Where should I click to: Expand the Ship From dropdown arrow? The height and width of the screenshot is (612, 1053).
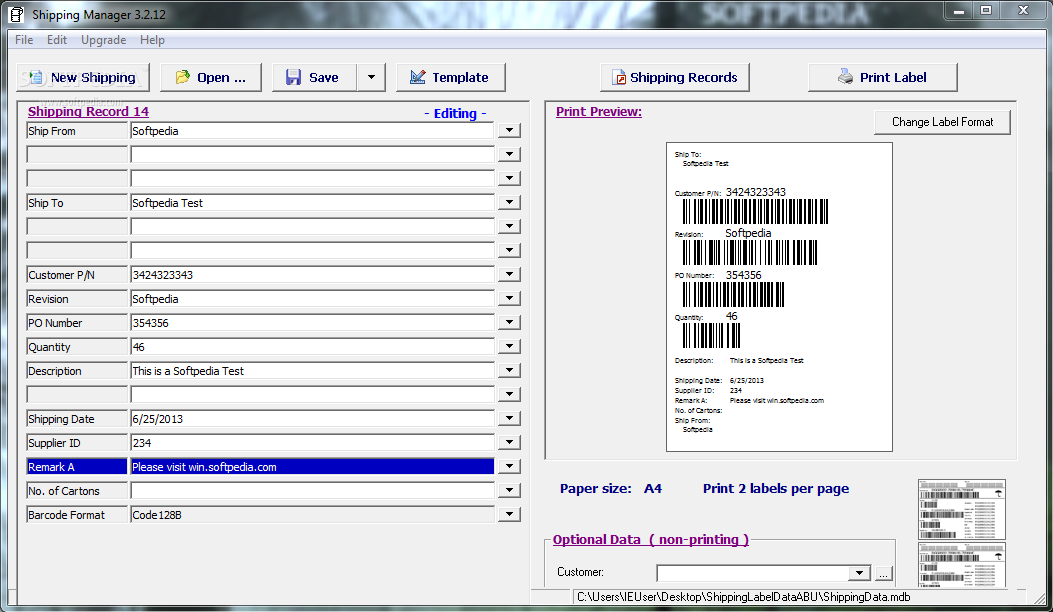(x=510, y=130)
